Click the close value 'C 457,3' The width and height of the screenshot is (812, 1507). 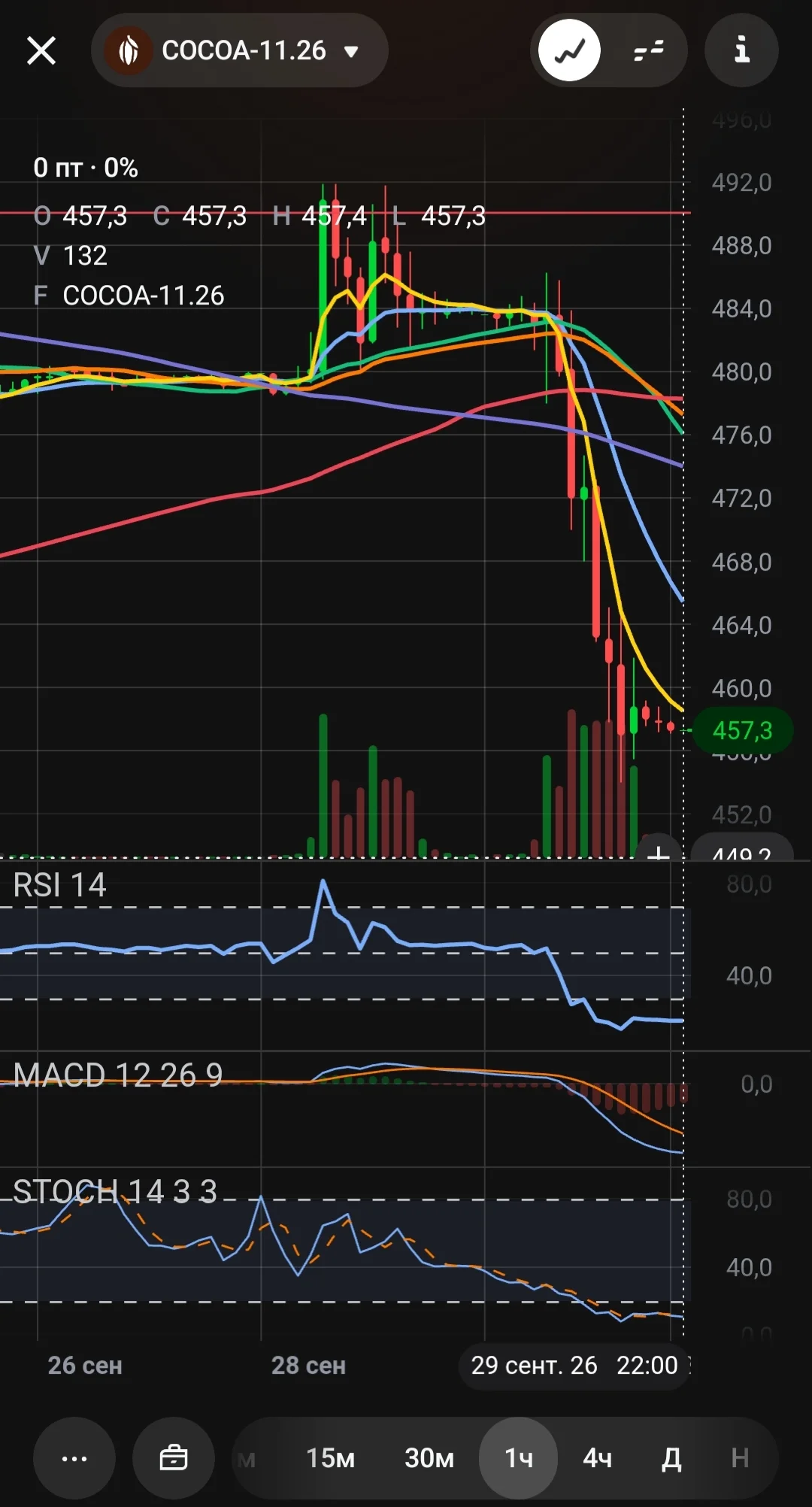(x=200, y=216)
